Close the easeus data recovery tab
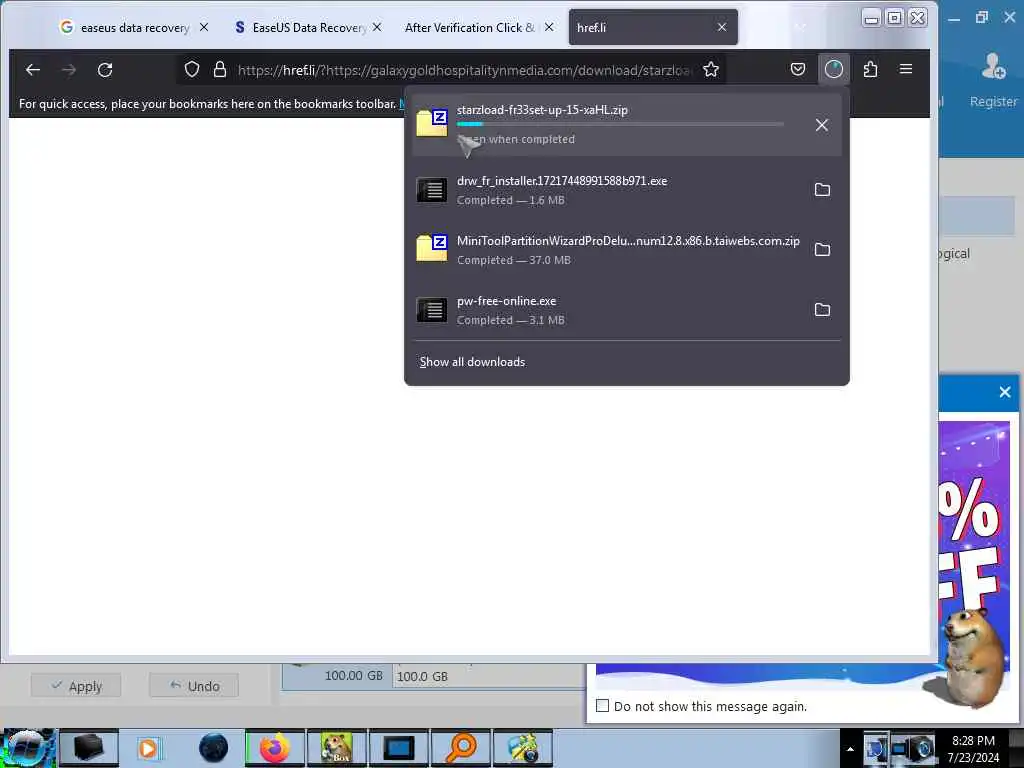1024x768 pixels. [204, 27]
